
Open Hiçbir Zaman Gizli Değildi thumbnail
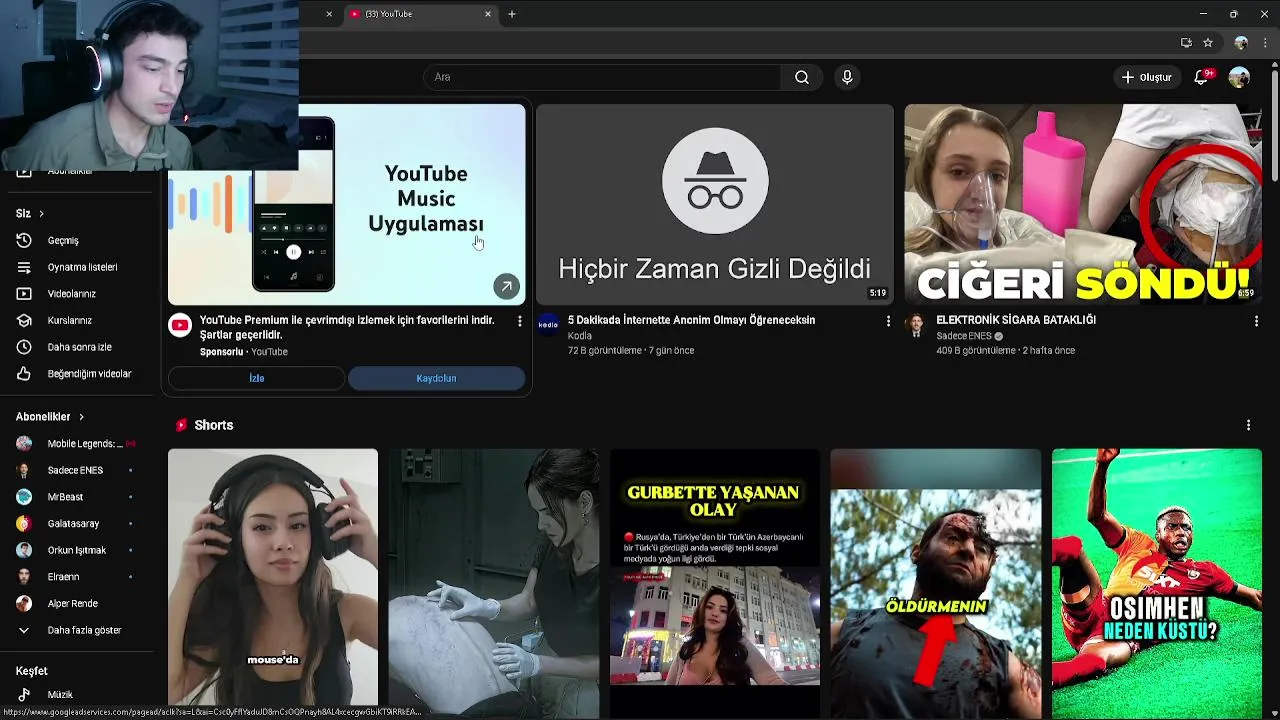pyautogui.click(x=714, y=204)
